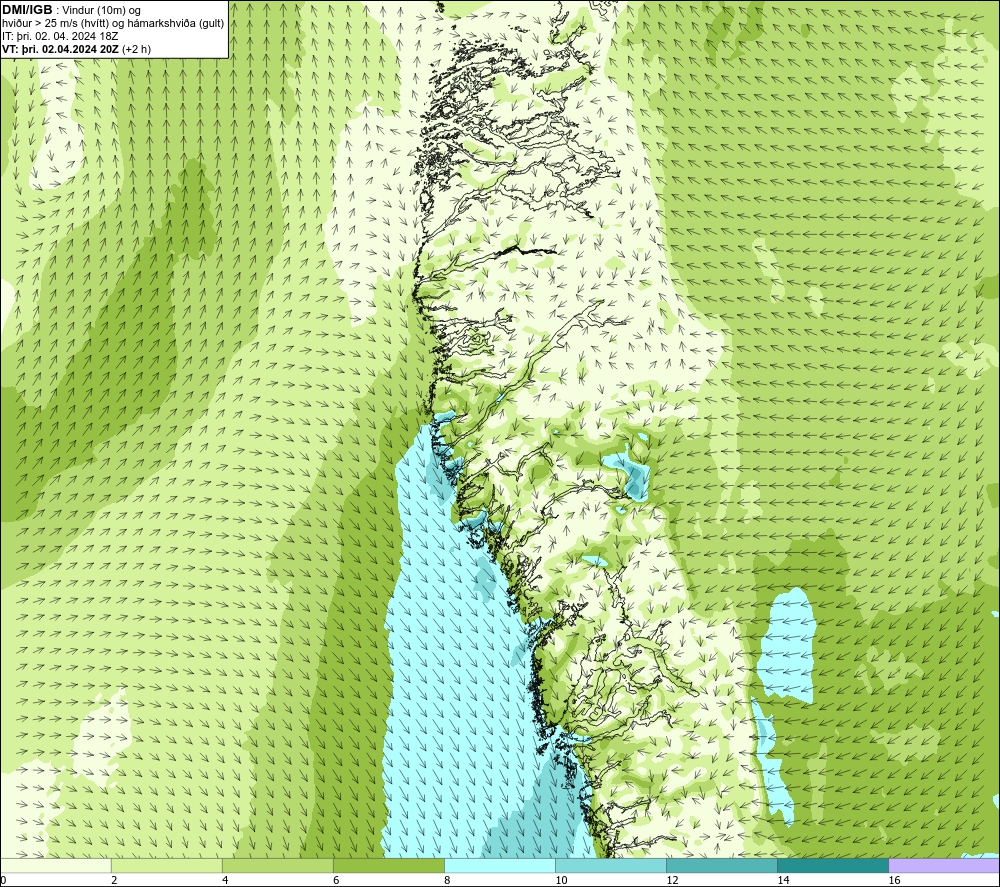
Task: Click the DMI/IGB title text
Action: pos(27,10)
